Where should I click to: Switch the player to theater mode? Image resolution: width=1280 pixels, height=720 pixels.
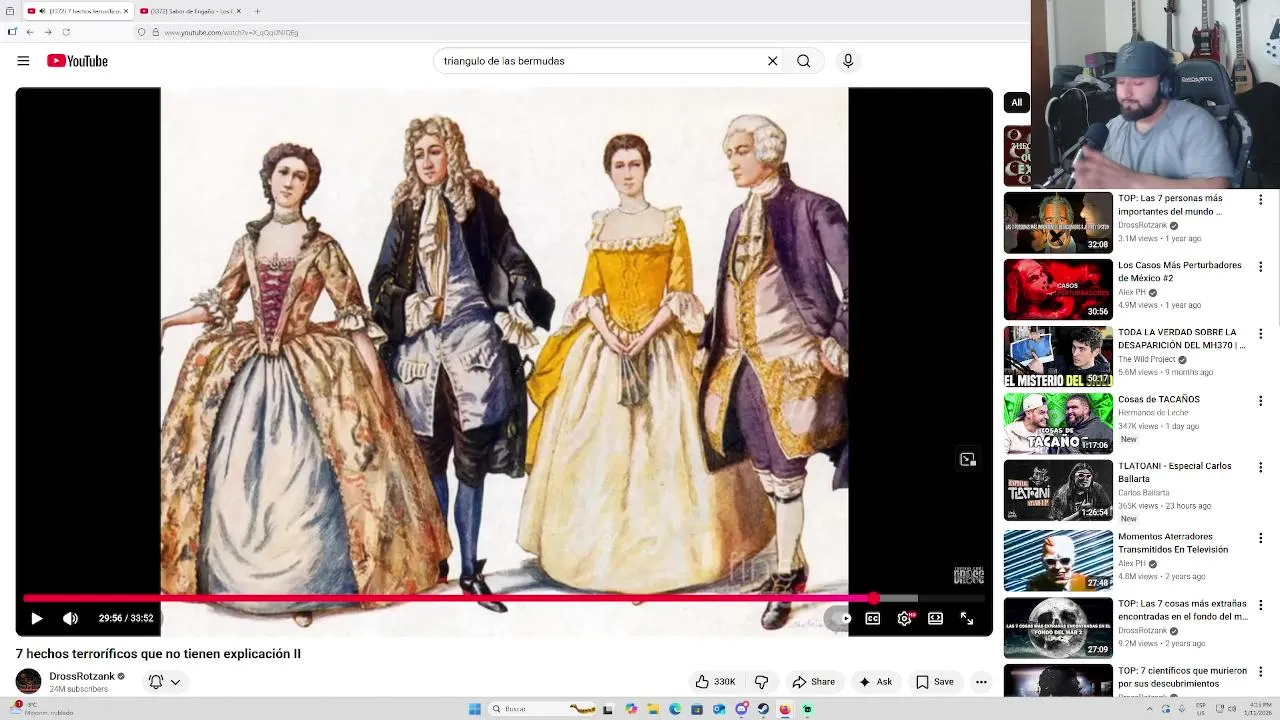[x=935, y=618]
